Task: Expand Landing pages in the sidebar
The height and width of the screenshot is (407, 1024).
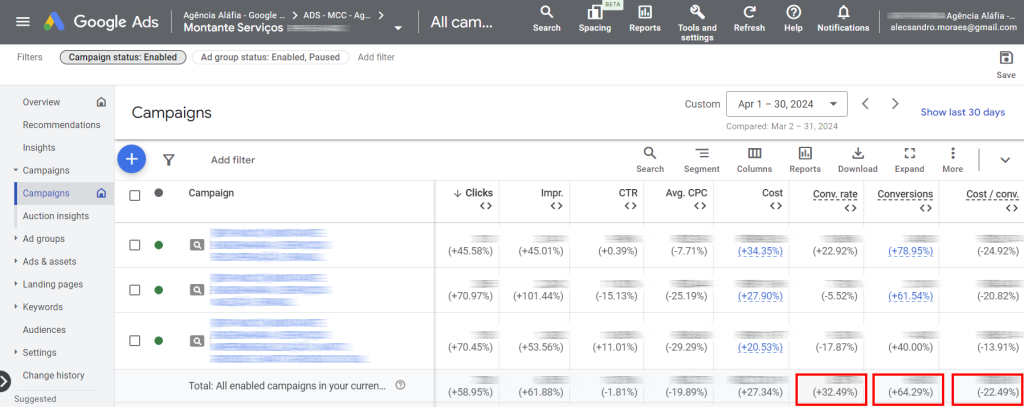Action: [16, 284]
